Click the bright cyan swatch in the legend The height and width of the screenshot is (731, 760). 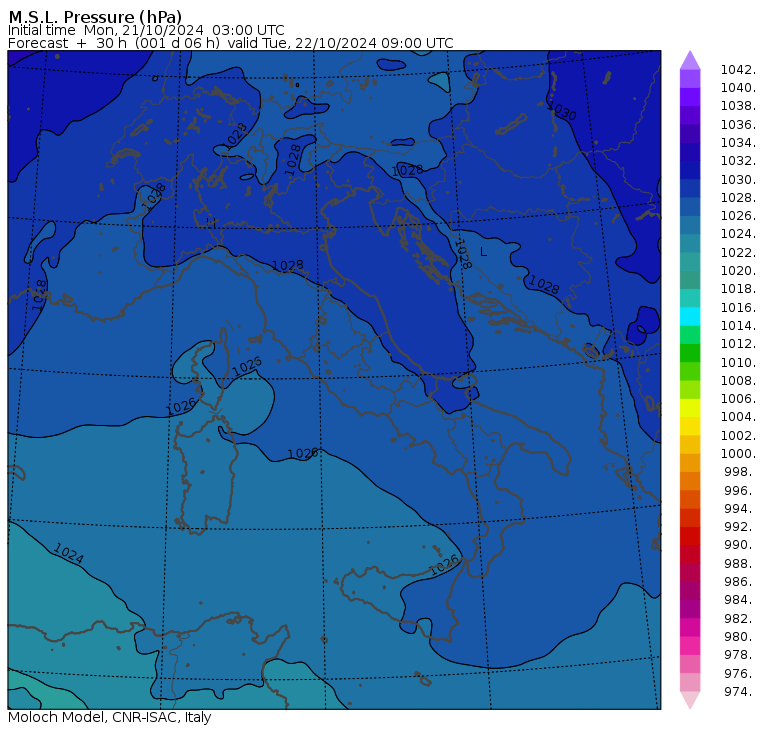(x=690, y=317)
